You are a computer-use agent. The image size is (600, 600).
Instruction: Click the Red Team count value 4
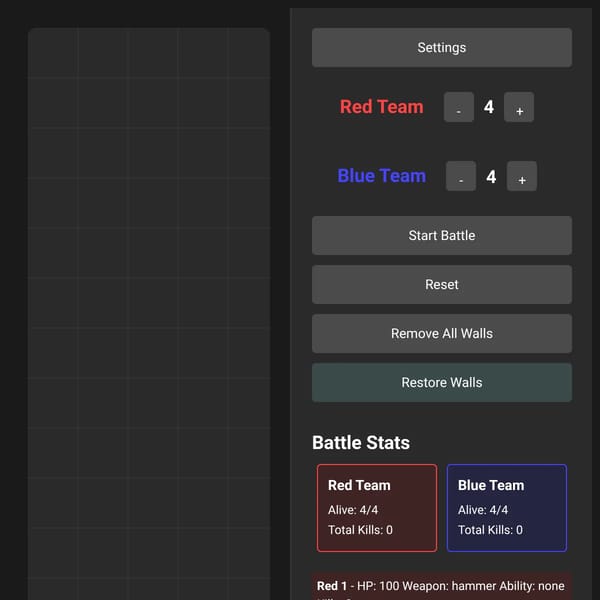point(489,107)
